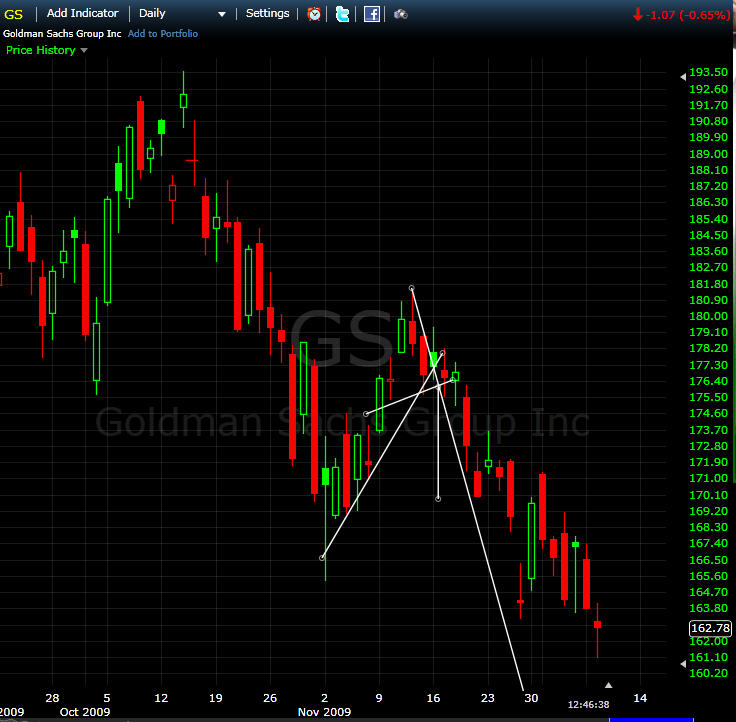Image resolution: width=736 pixels, height=722 pixels.
Task: Click the 30 date label on the time axis
Action: [x=531, y=698]
